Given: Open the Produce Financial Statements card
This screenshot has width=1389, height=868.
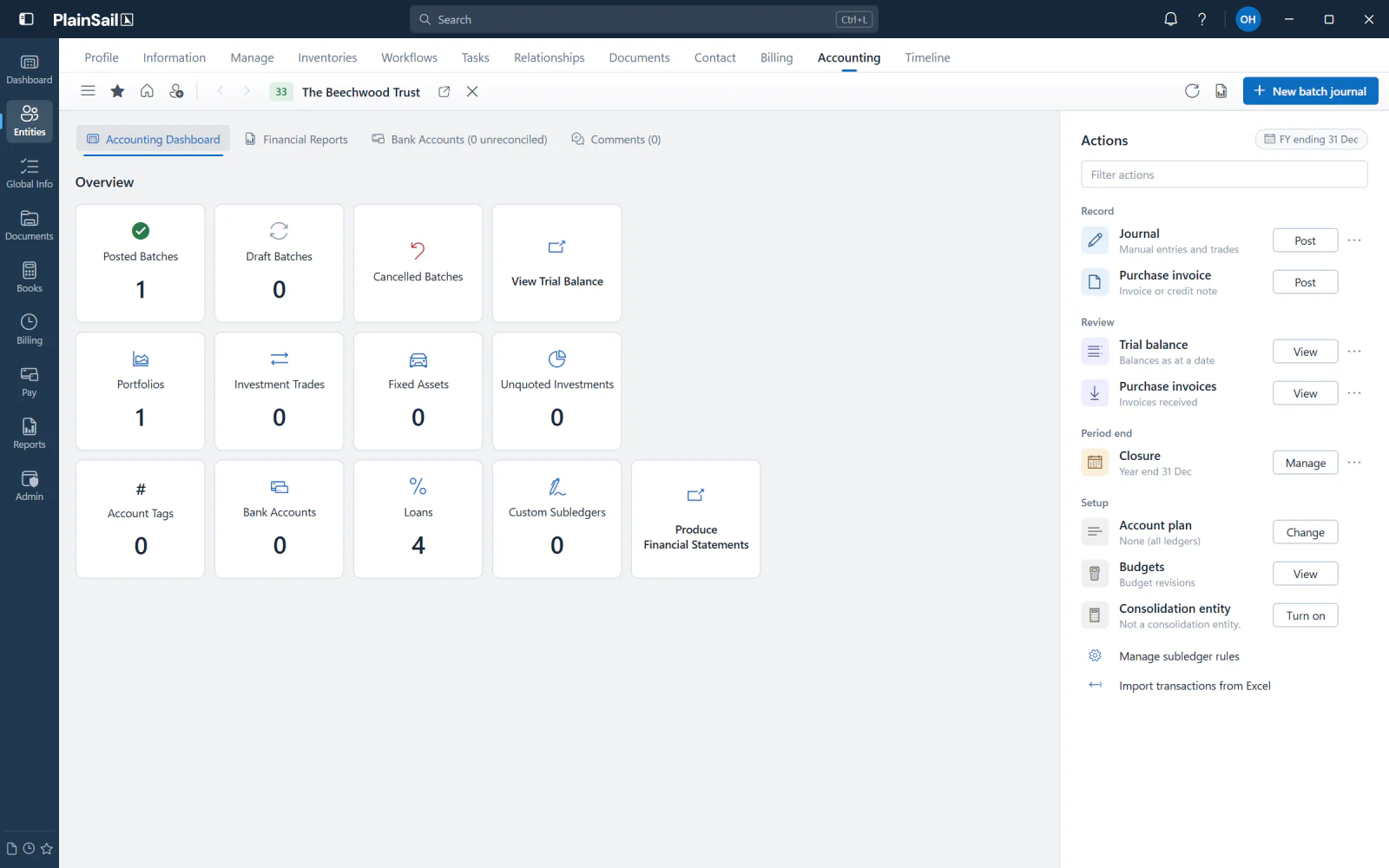Looking at the screenshot, I should click(x=695, y=519).
